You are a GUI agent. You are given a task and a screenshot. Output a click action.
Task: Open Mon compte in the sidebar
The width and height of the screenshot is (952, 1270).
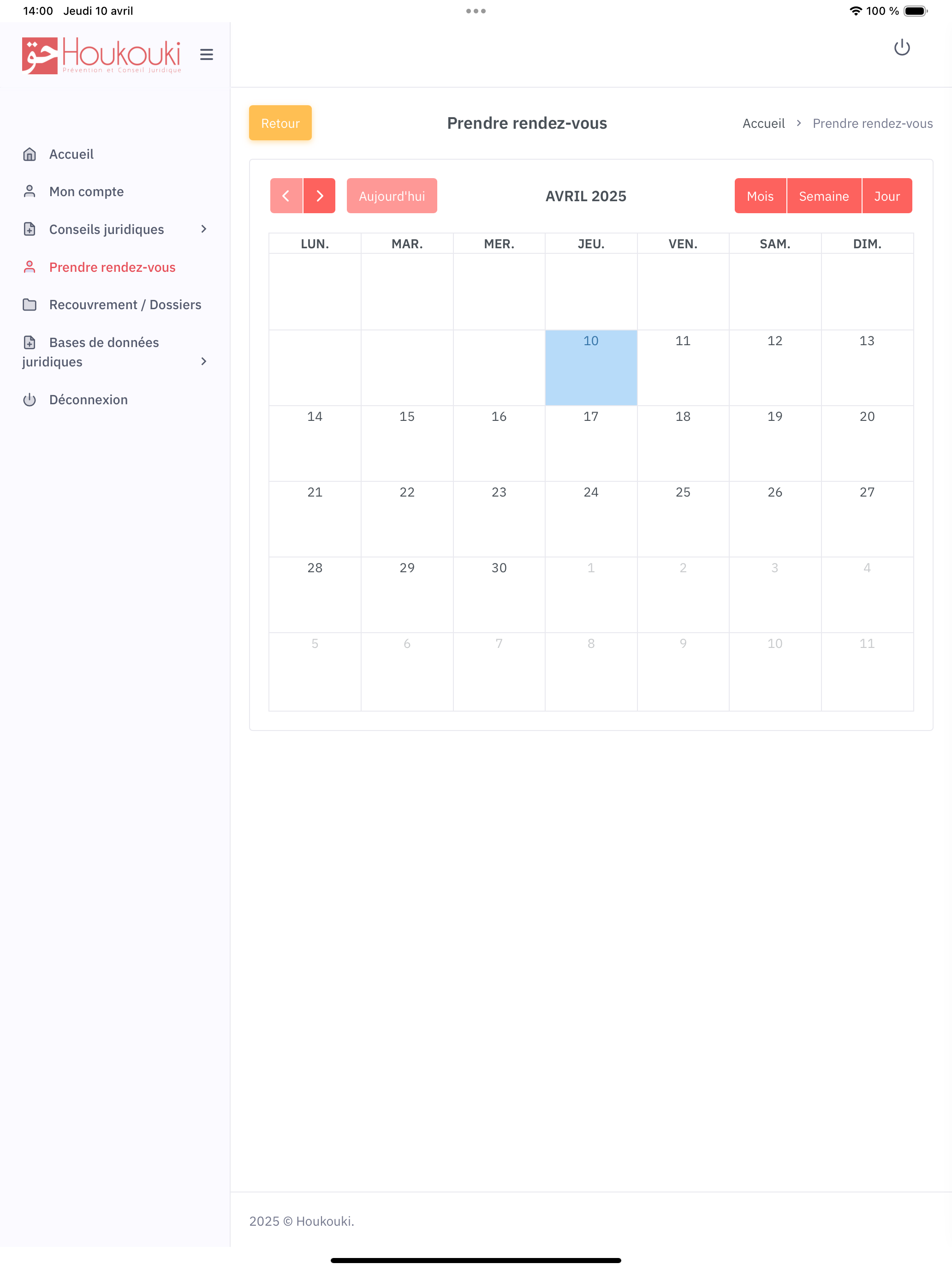[x=87, y=191]
